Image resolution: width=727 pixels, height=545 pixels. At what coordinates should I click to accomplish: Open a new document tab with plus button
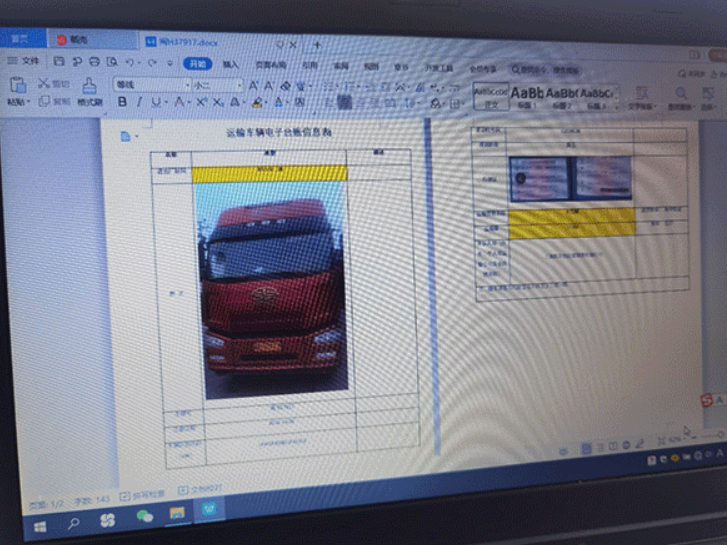[x=317, y=45]
